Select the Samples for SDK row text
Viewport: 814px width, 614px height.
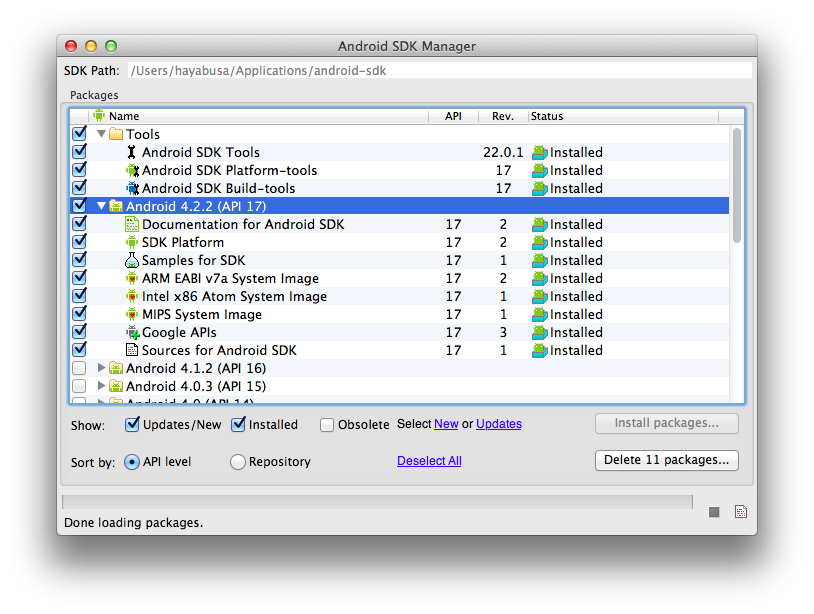click(x=194, y=261)
